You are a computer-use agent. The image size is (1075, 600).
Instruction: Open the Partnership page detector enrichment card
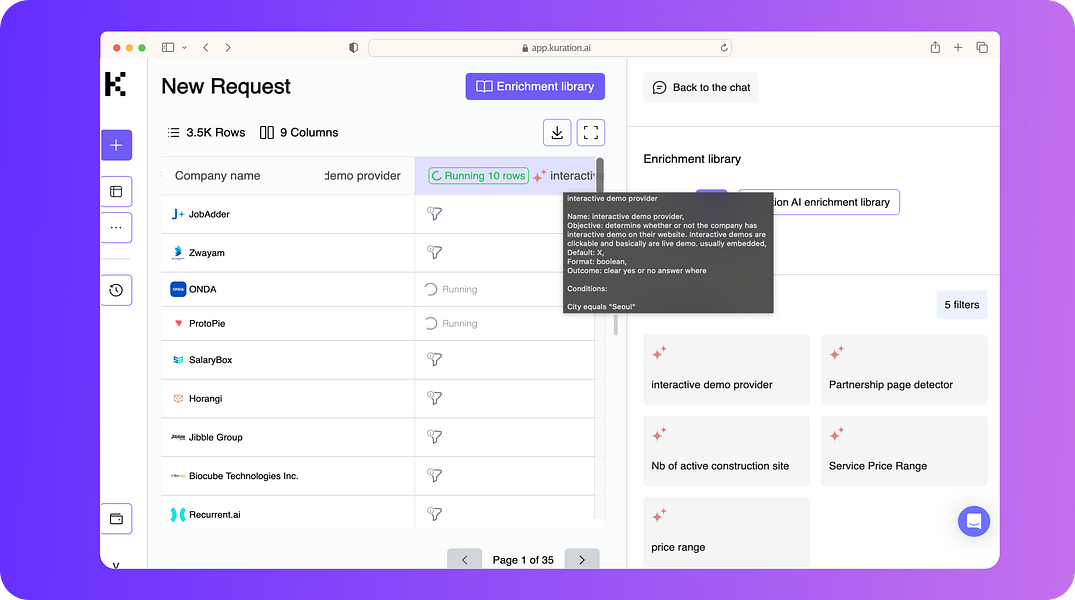[x=904, y=370]
